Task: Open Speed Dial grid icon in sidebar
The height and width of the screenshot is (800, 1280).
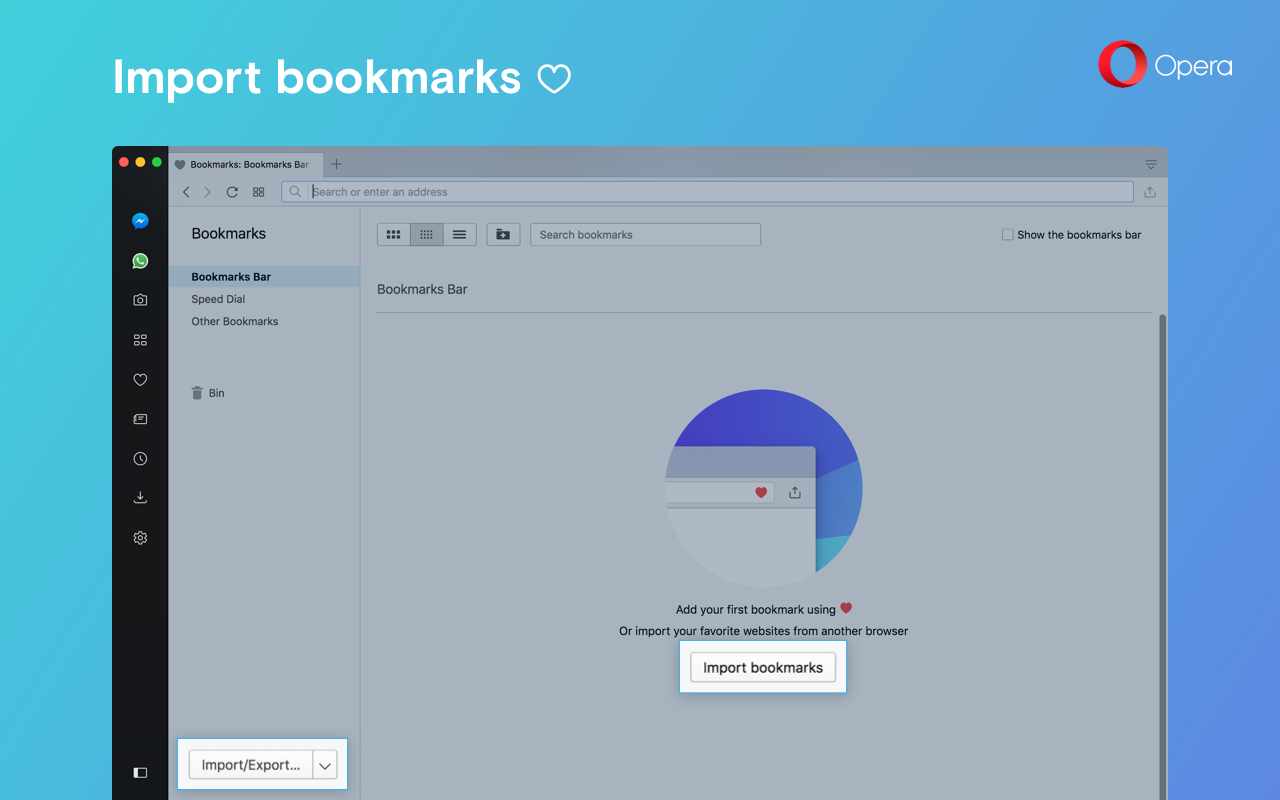Action: pos(140,340)
